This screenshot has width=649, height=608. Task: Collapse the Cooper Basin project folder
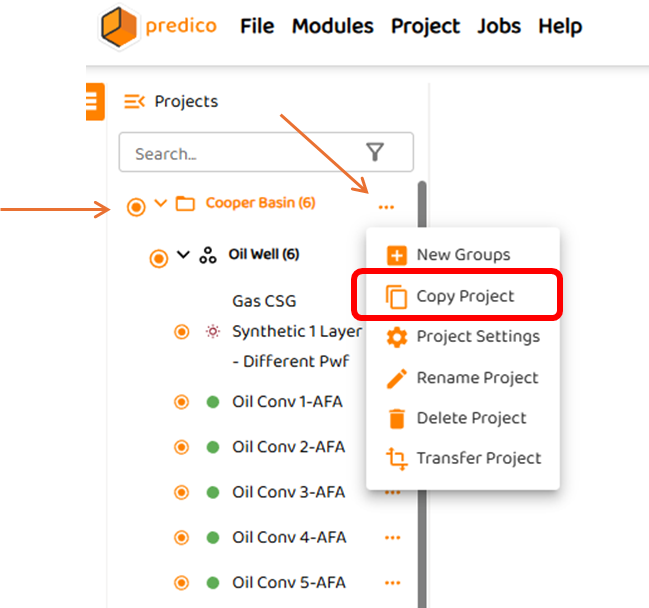point(161,204)
